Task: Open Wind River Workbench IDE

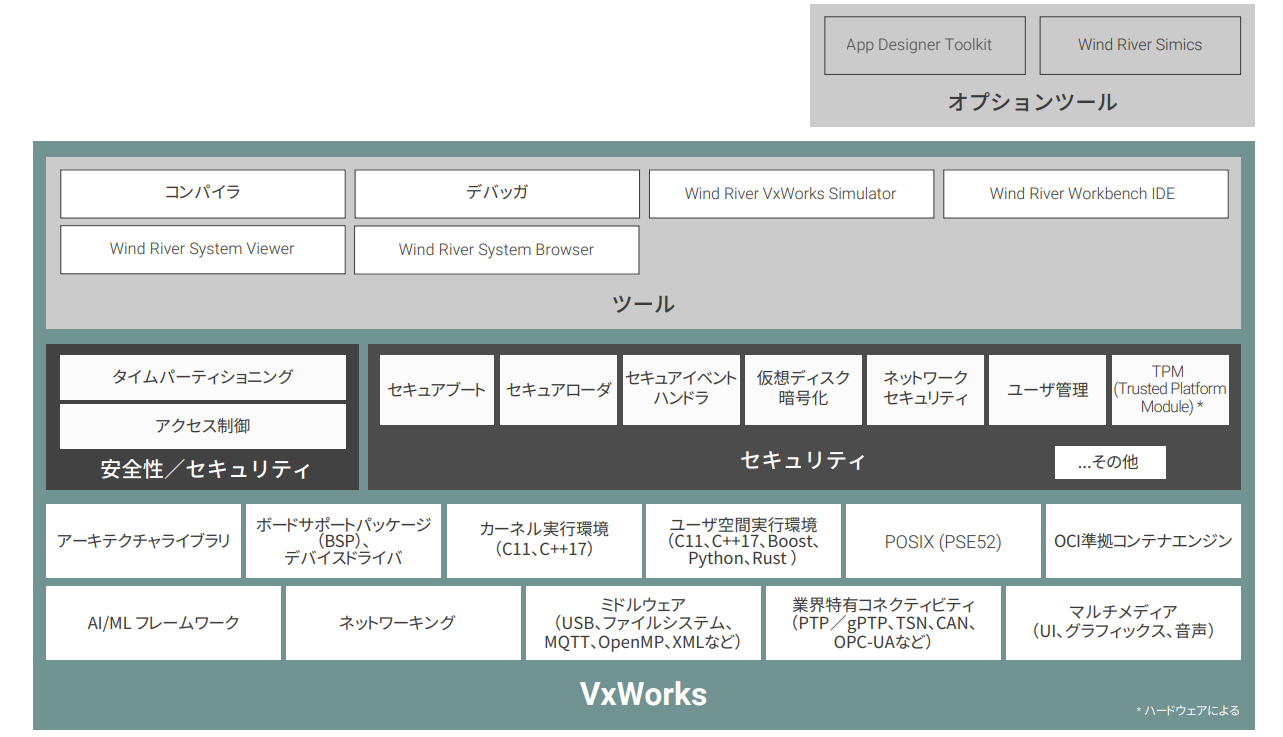Action: click(x=1086, y=193)
